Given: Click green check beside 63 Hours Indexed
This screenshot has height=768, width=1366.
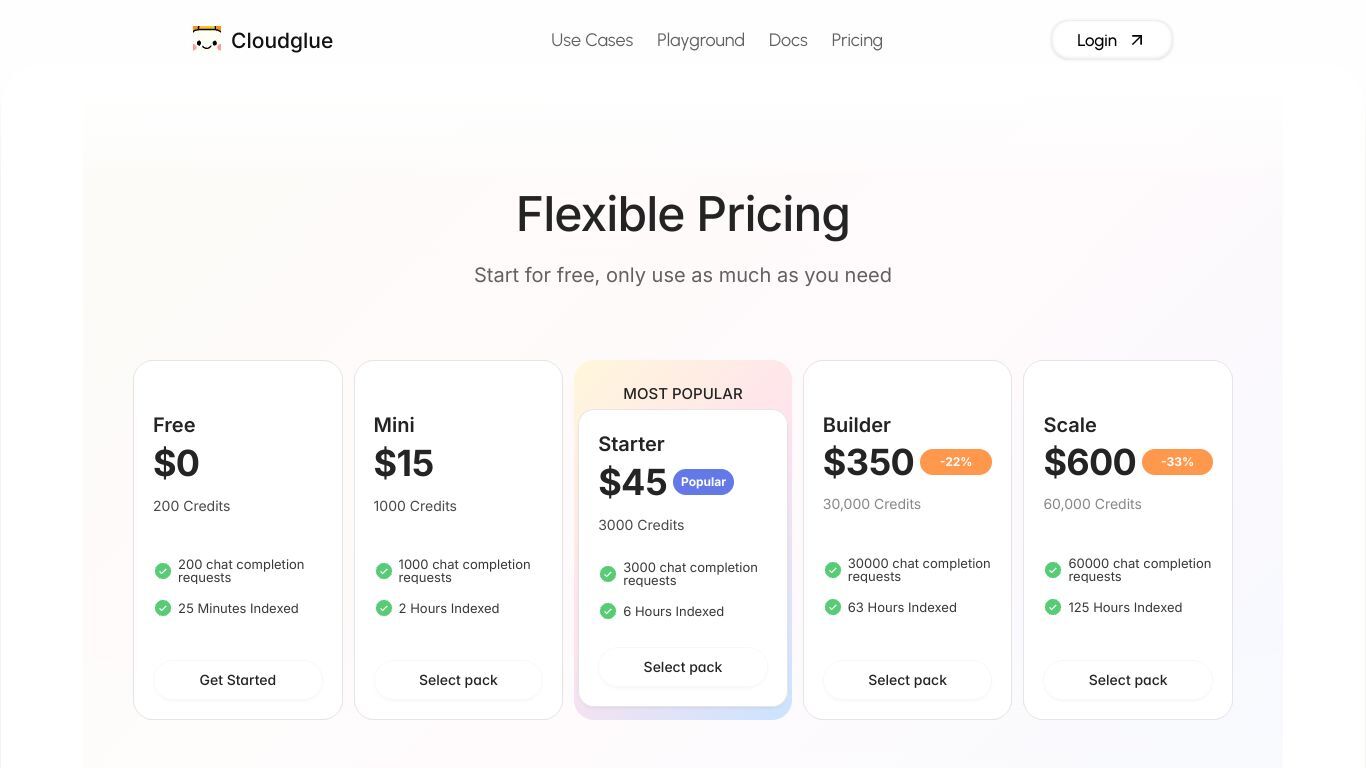Looking at the screenshot, I should (x=832, y=607).
